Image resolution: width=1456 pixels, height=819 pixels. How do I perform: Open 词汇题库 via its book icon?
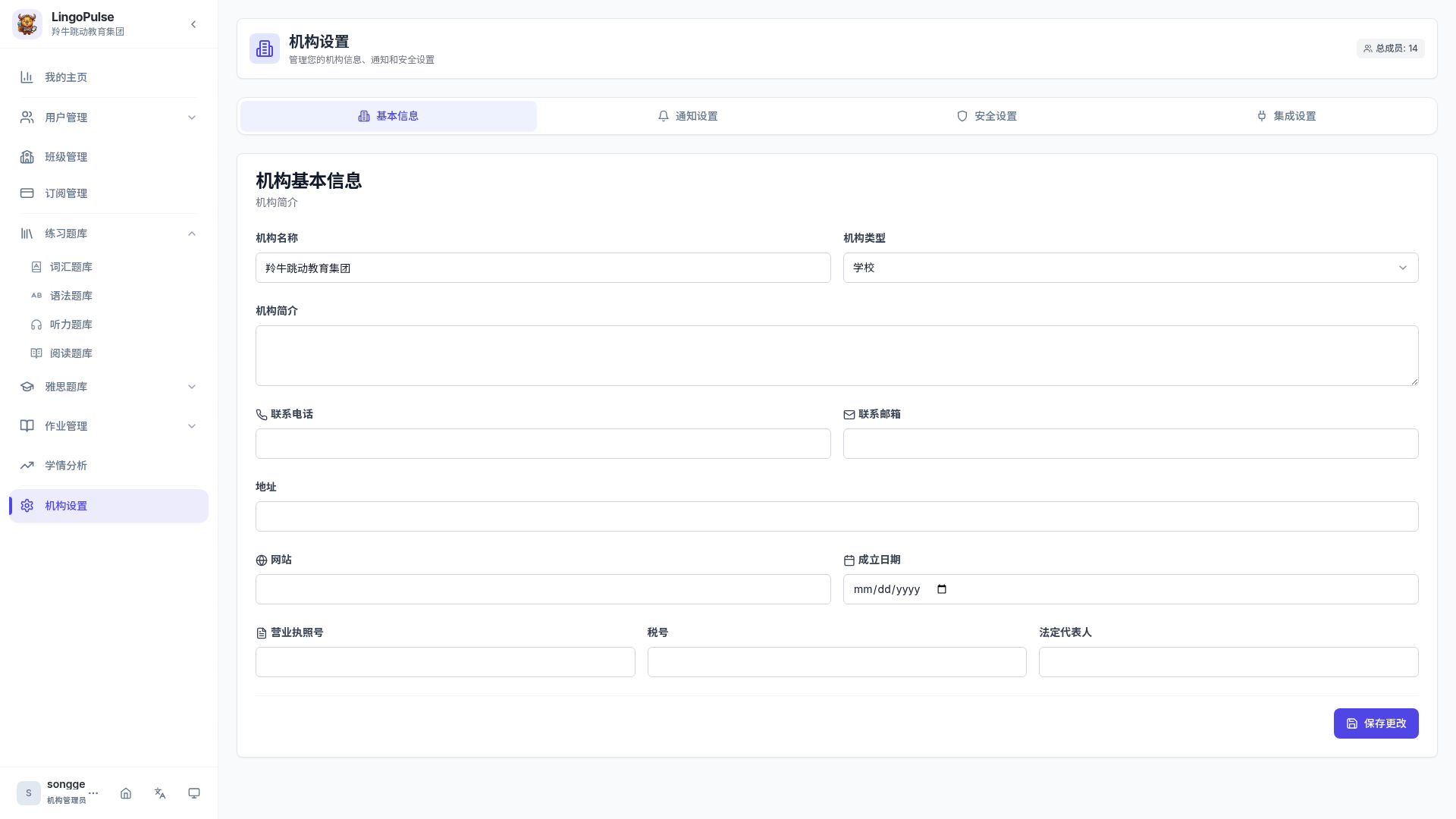[36, 266]
